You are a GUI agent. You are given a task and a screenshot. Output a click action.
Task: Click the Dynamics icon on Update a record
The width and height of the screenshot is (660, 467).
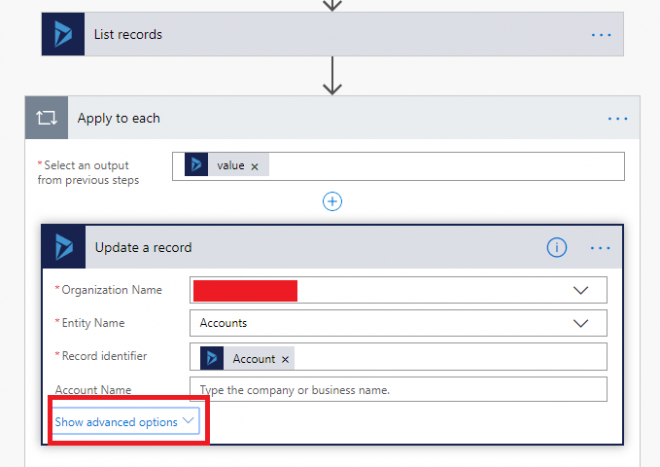coord(64,247)
